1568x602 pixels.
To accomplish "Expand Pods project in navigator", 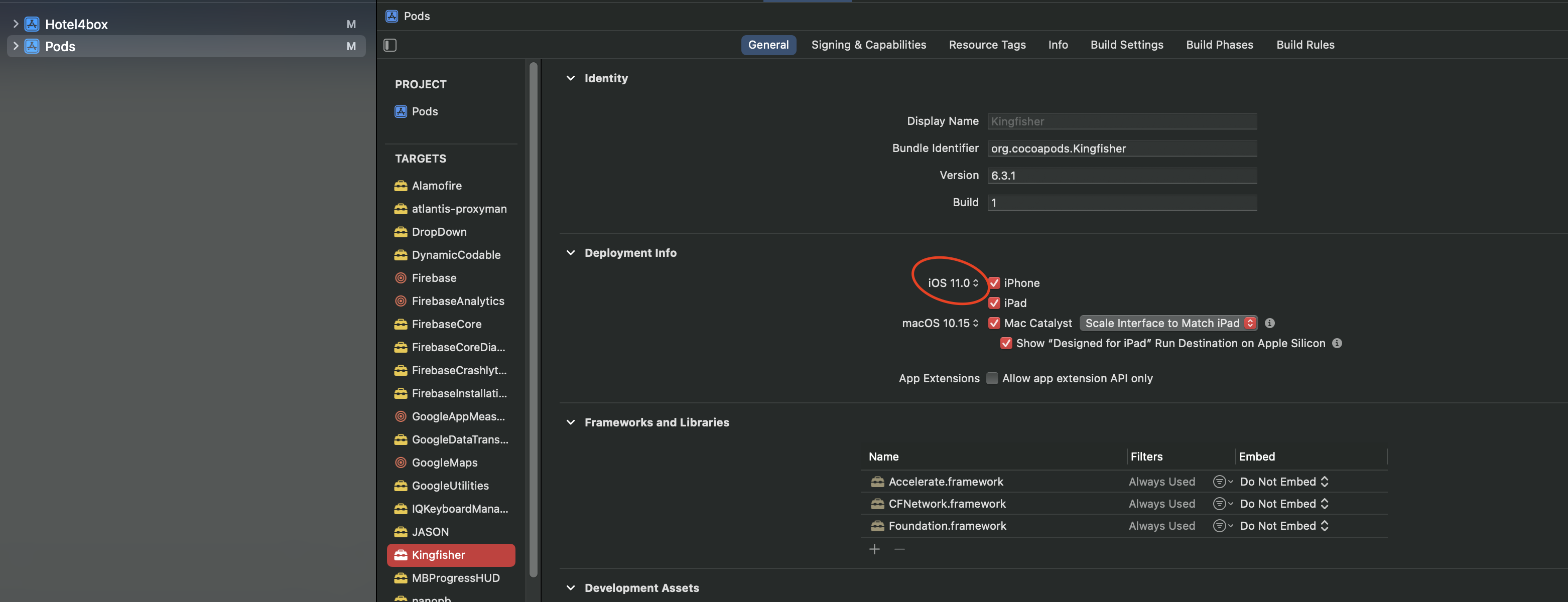I will [x=15, y=46].
